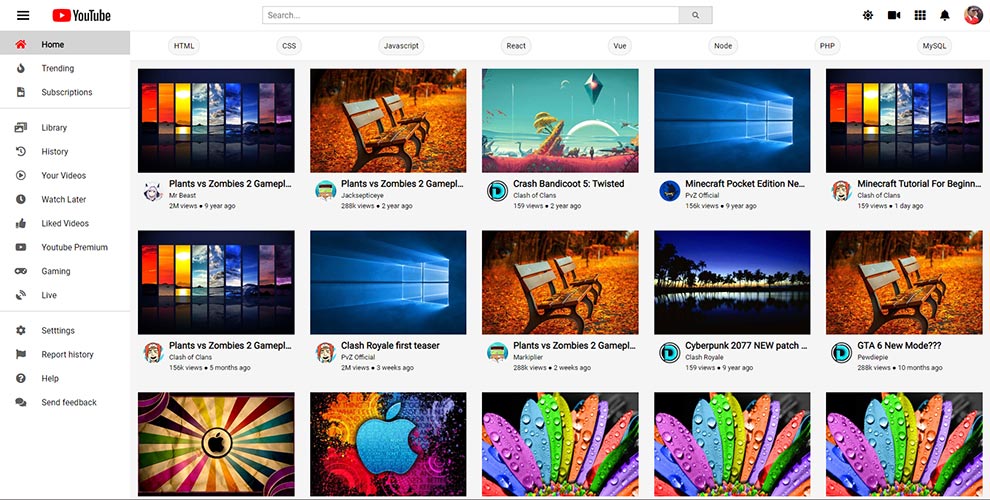Screen dimensions: 990x500
Task: Click the Report history flag icon
Action: point(21,355)
